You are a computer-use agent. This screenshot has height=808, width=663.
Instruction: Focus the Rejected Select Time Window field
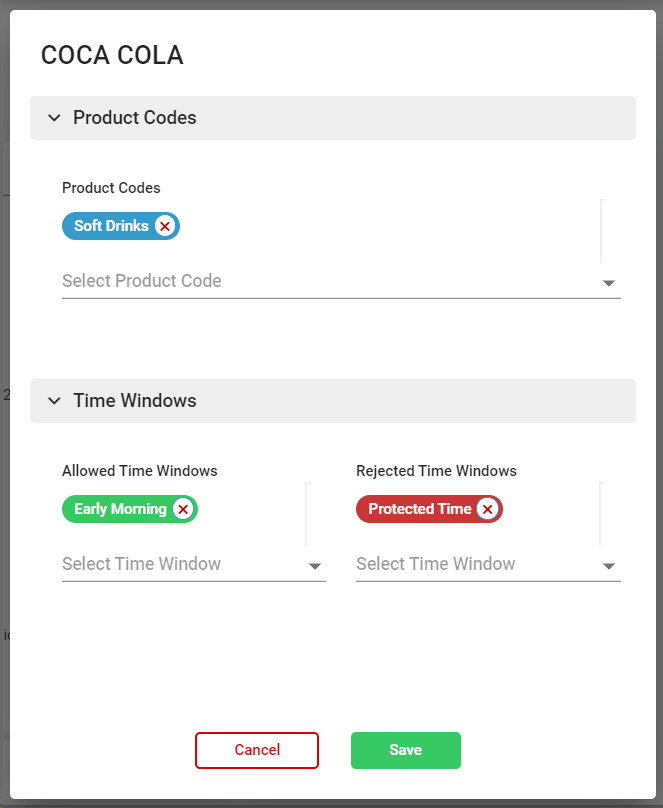[475, 564]
